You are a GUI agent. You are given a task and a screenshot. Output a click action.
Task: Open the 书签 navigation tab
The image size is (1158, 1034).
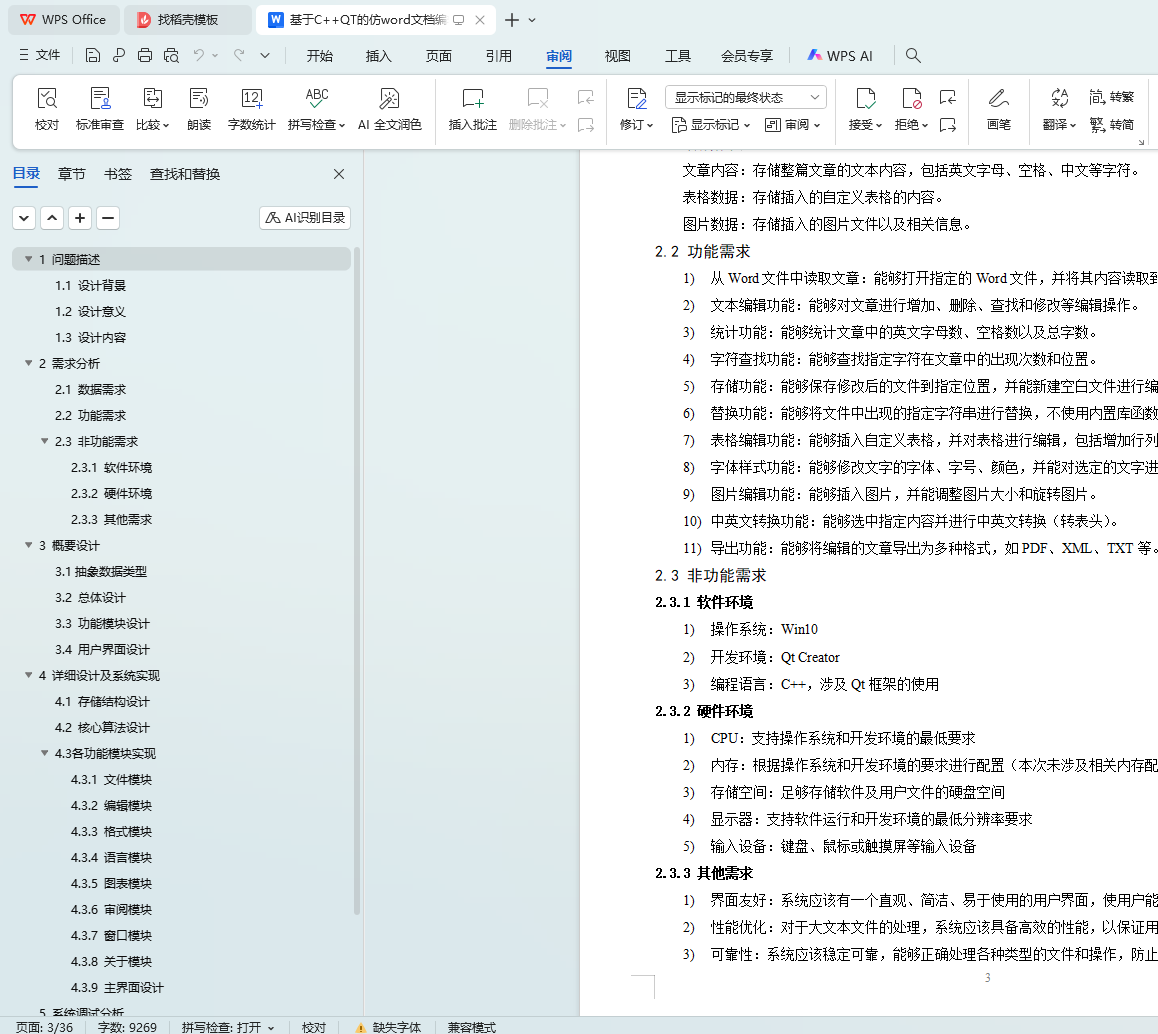pyautogui.click(x=117, y=174)
